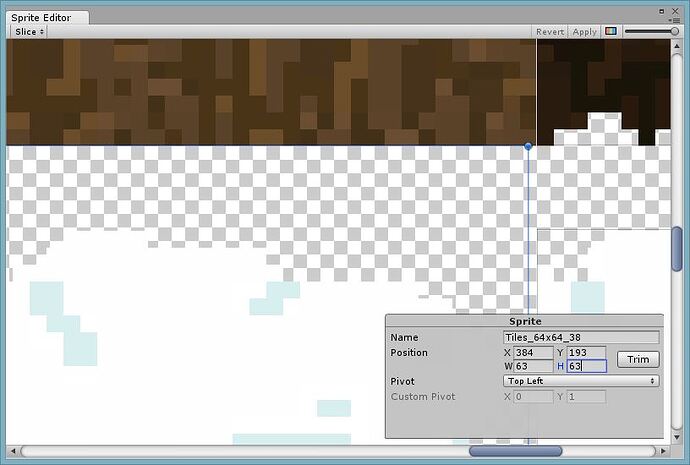Click the Name label in Sprite panel

[404, 337]
